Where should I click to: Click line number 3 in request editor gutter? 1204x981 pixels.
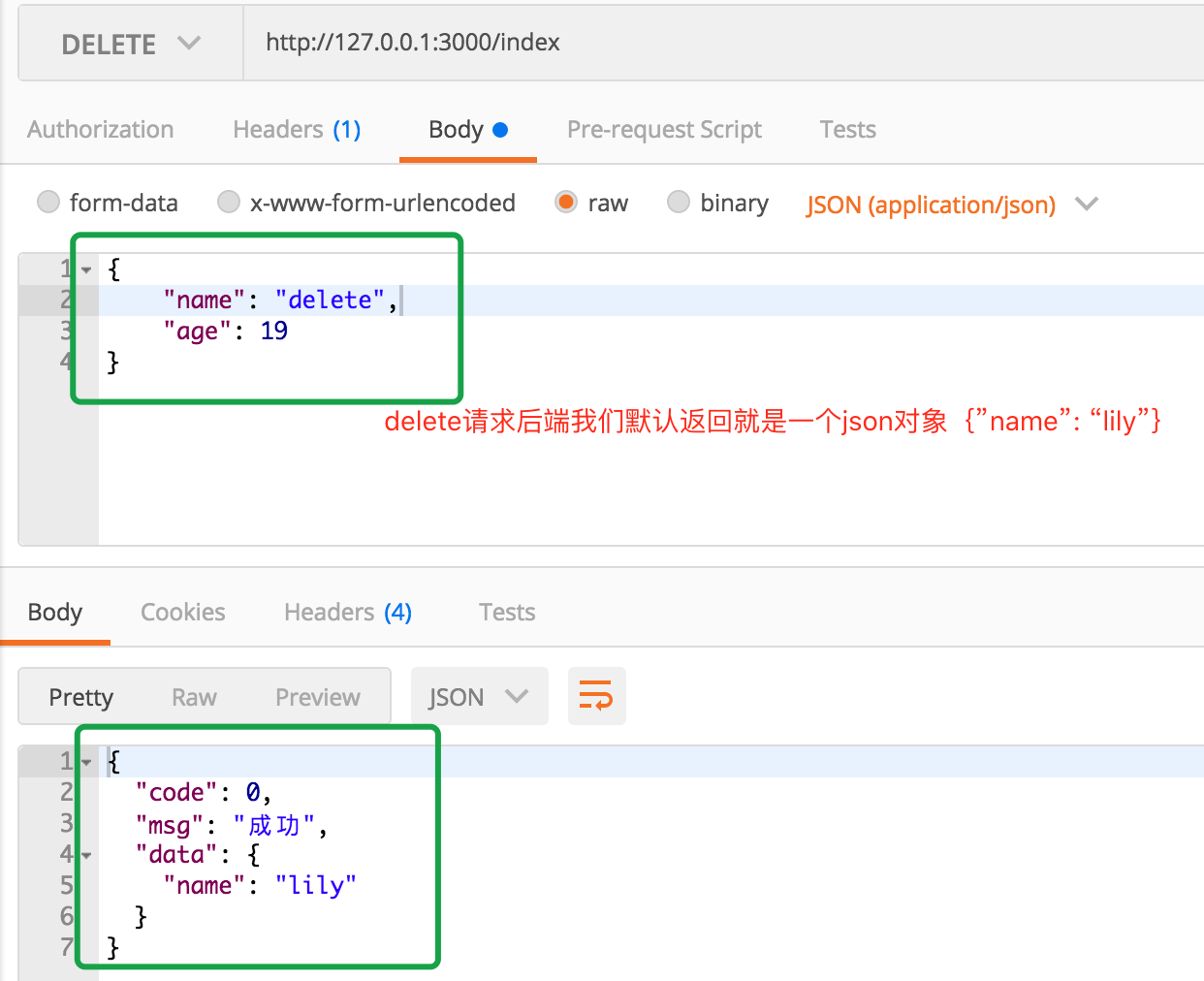66,332
